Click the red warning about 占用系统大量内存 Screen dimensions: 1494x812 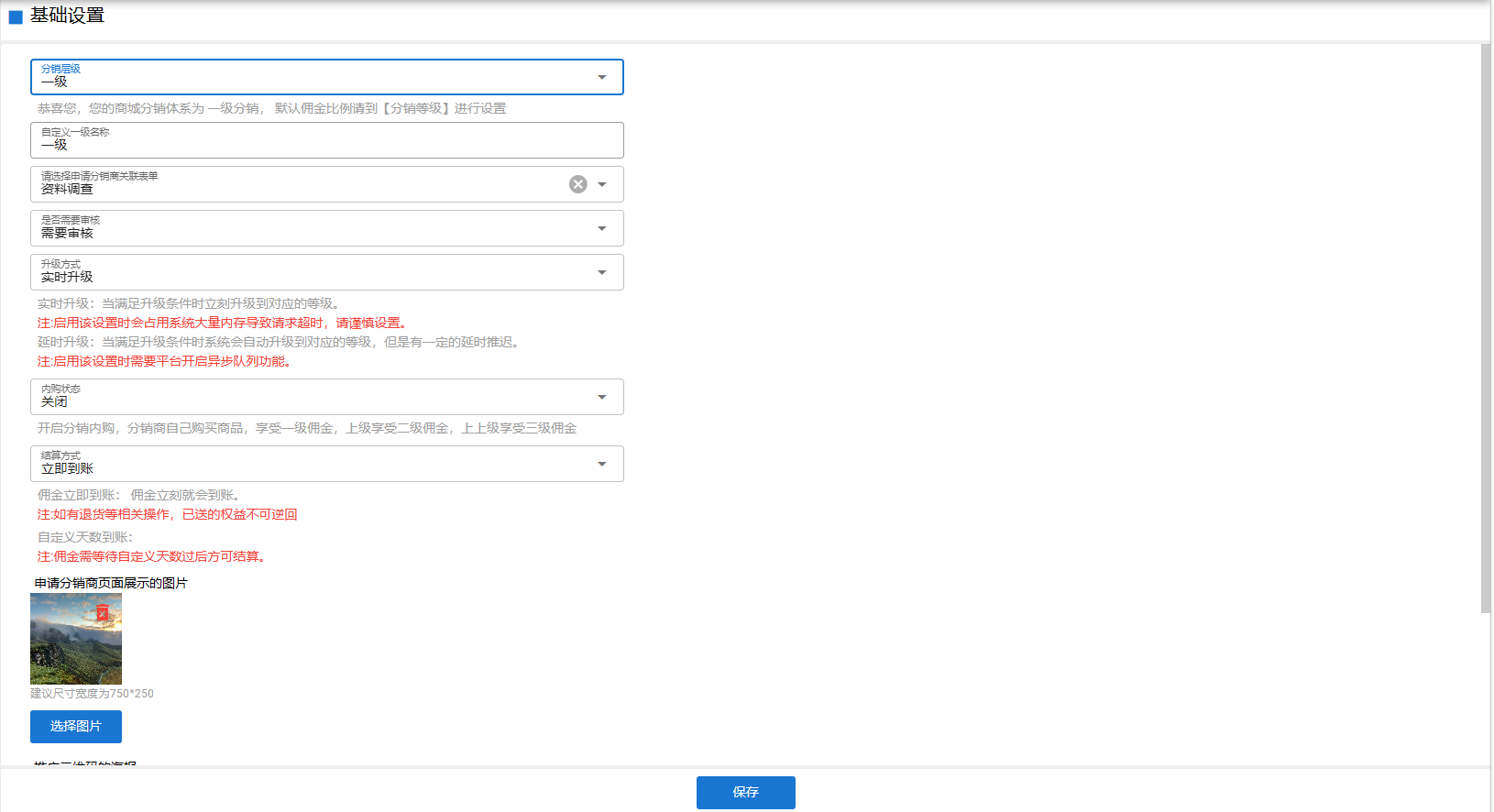click(225, 323)
